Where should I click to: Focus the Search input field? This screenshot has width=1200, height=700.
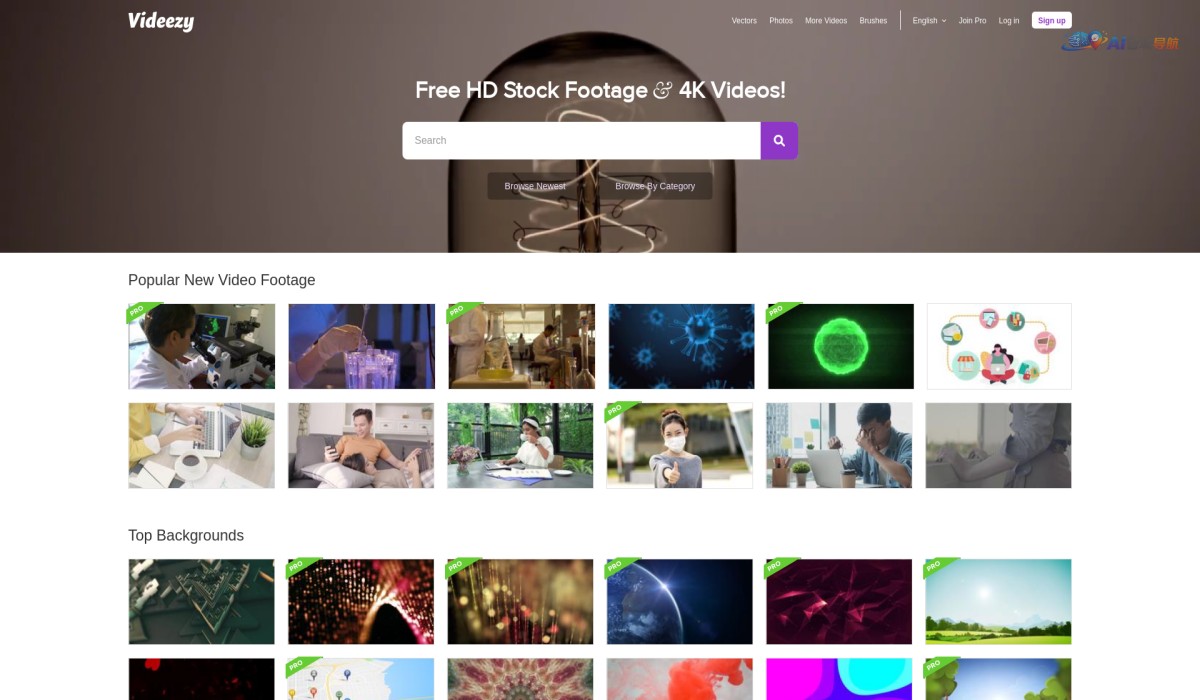[x=581, y=141]
